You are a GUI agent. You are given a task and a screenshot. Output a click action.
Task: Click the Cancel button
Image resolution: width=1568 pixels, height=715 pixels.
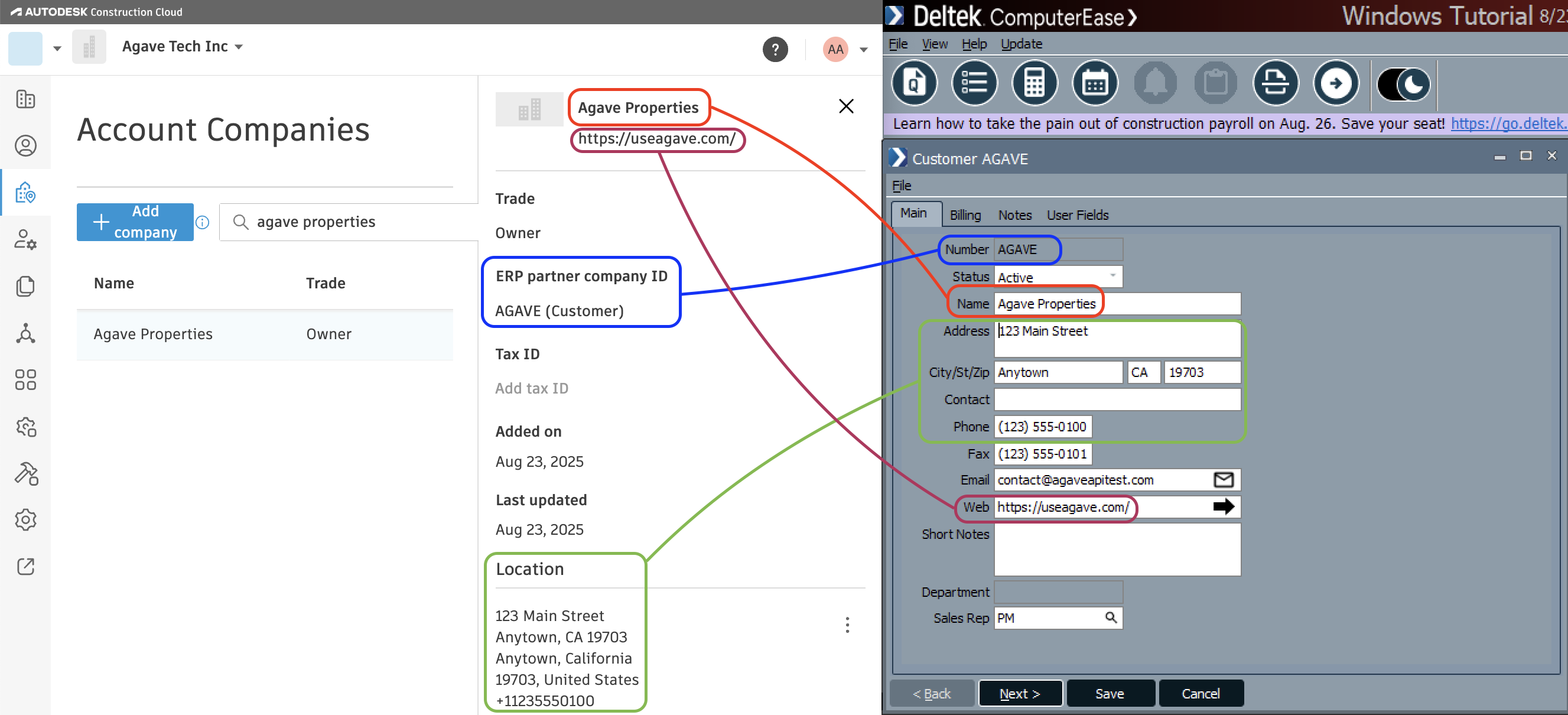[1201, 694]
